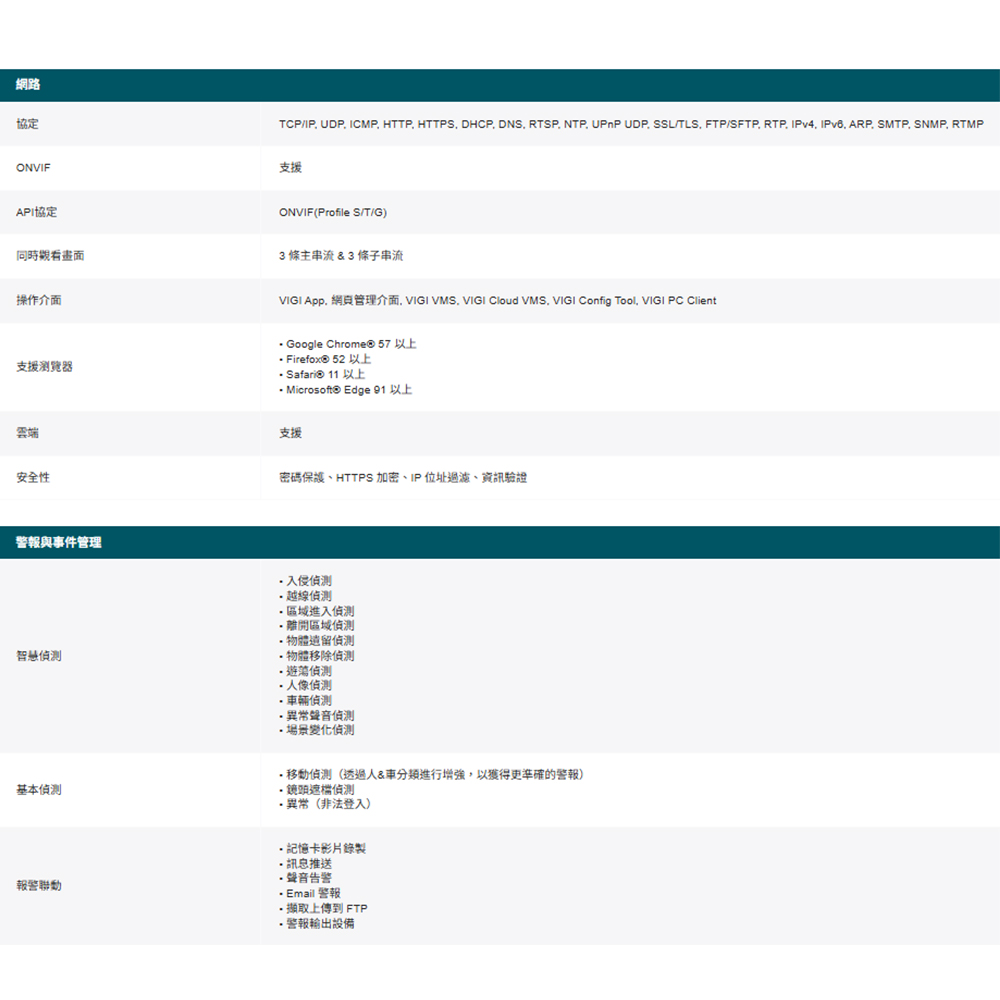The image size is (1000, 1000).
Task: Select the 協定 row label
Action: (x=28, y=124)
